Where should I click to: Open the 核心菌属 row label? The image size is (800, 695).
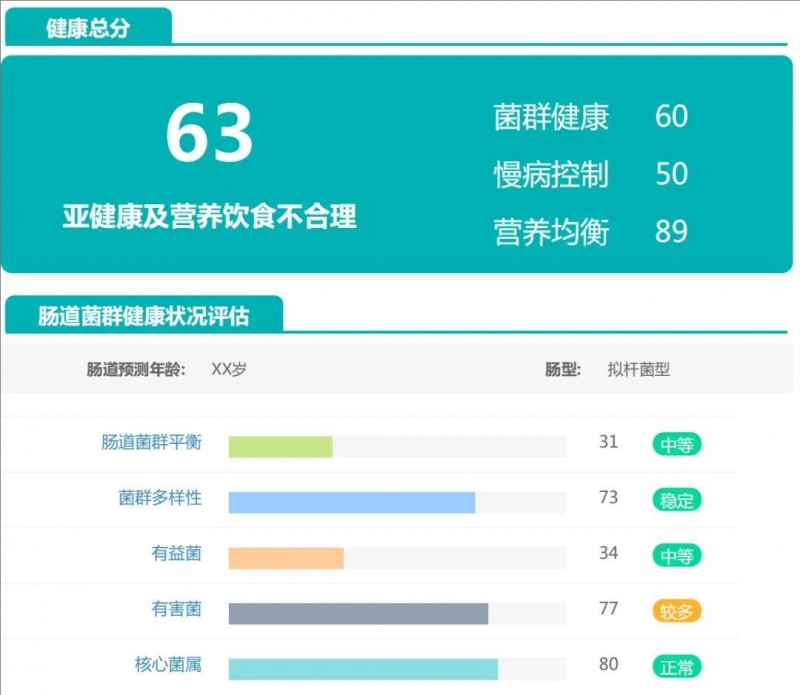(x=168, y=664)
